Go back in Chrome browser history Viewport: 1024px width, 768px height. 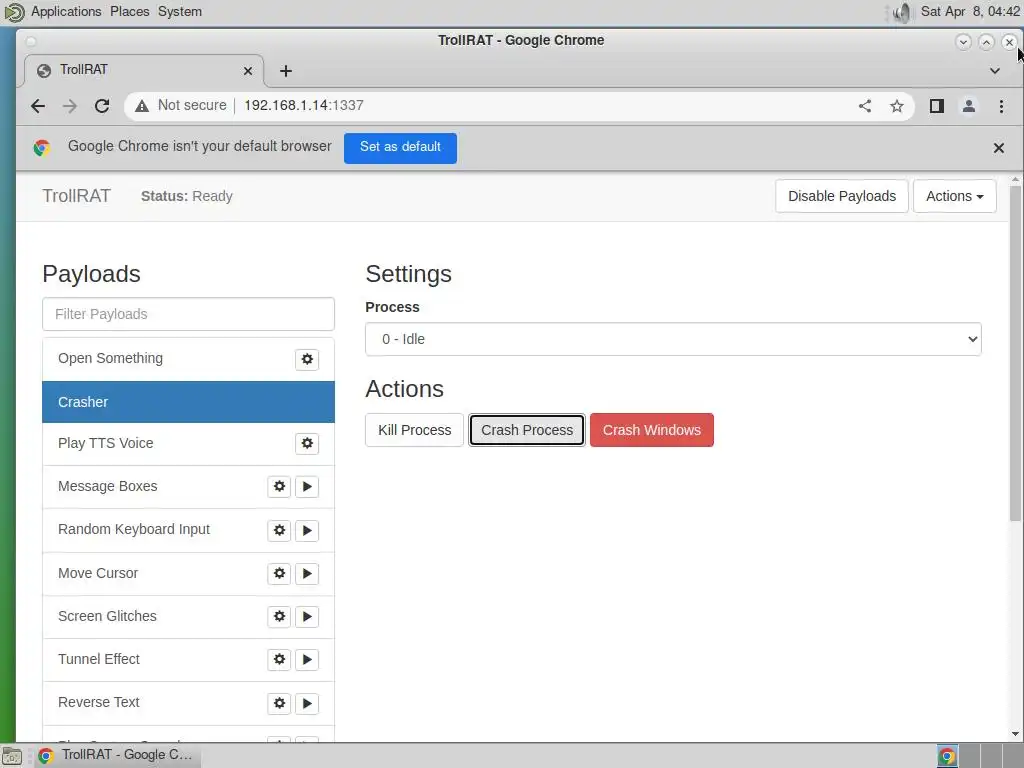tap(38, 106)
